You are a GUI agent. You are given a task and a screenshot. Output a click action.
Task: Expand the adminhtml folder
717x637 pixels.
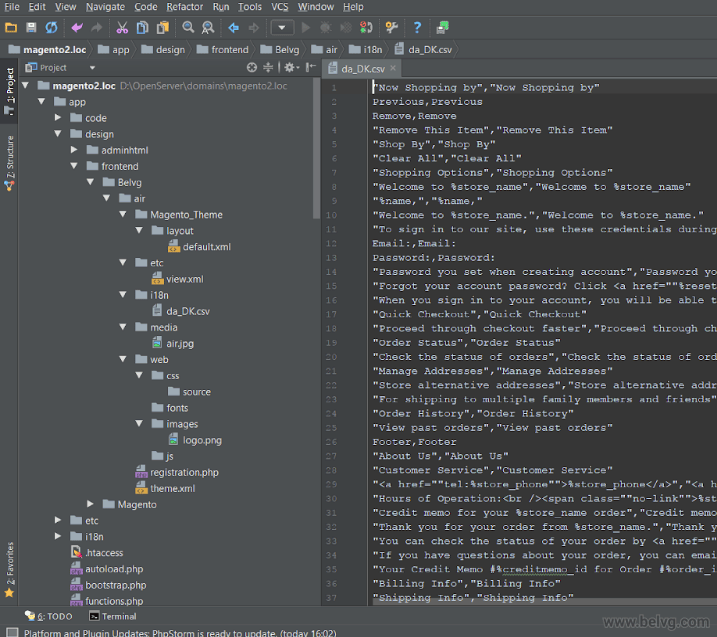point(74,150)
